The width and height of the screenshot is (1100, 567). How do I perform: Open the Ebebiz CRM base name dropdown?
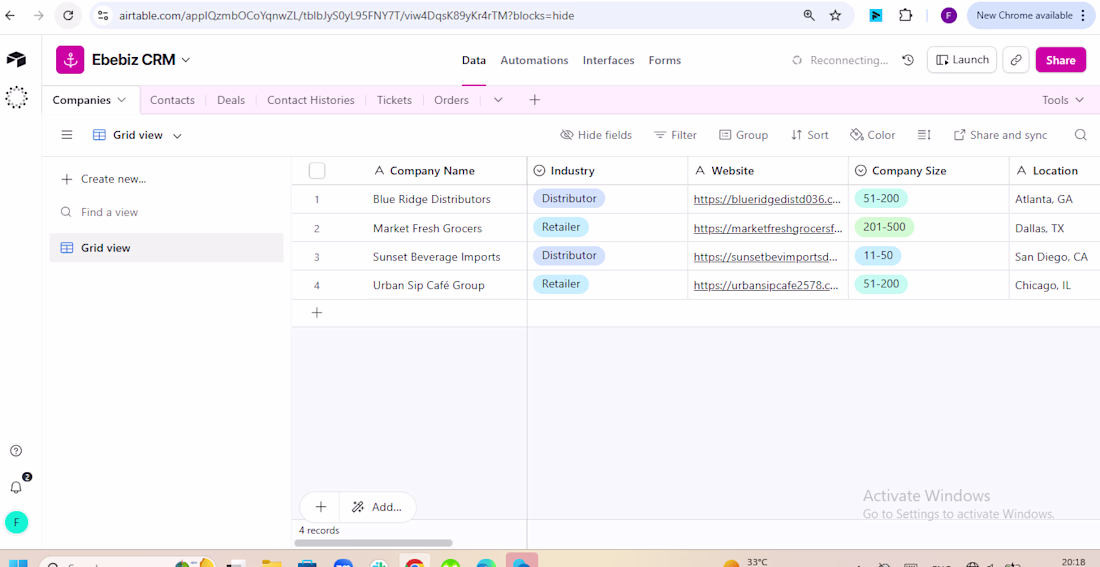click(141, 60)
